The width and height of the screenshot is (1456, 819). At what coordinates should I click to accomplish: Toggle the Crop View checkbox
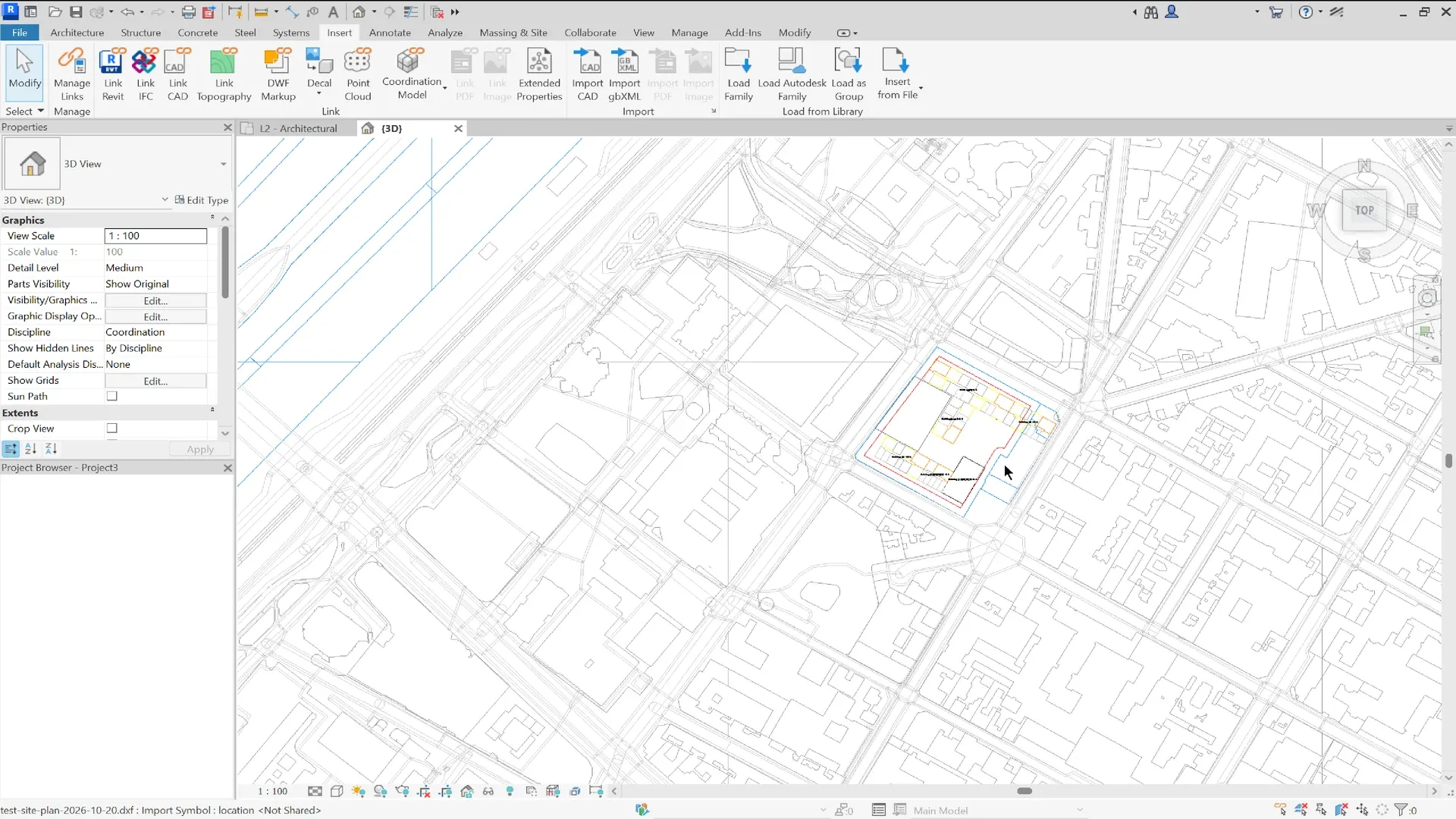coord(112,428)
